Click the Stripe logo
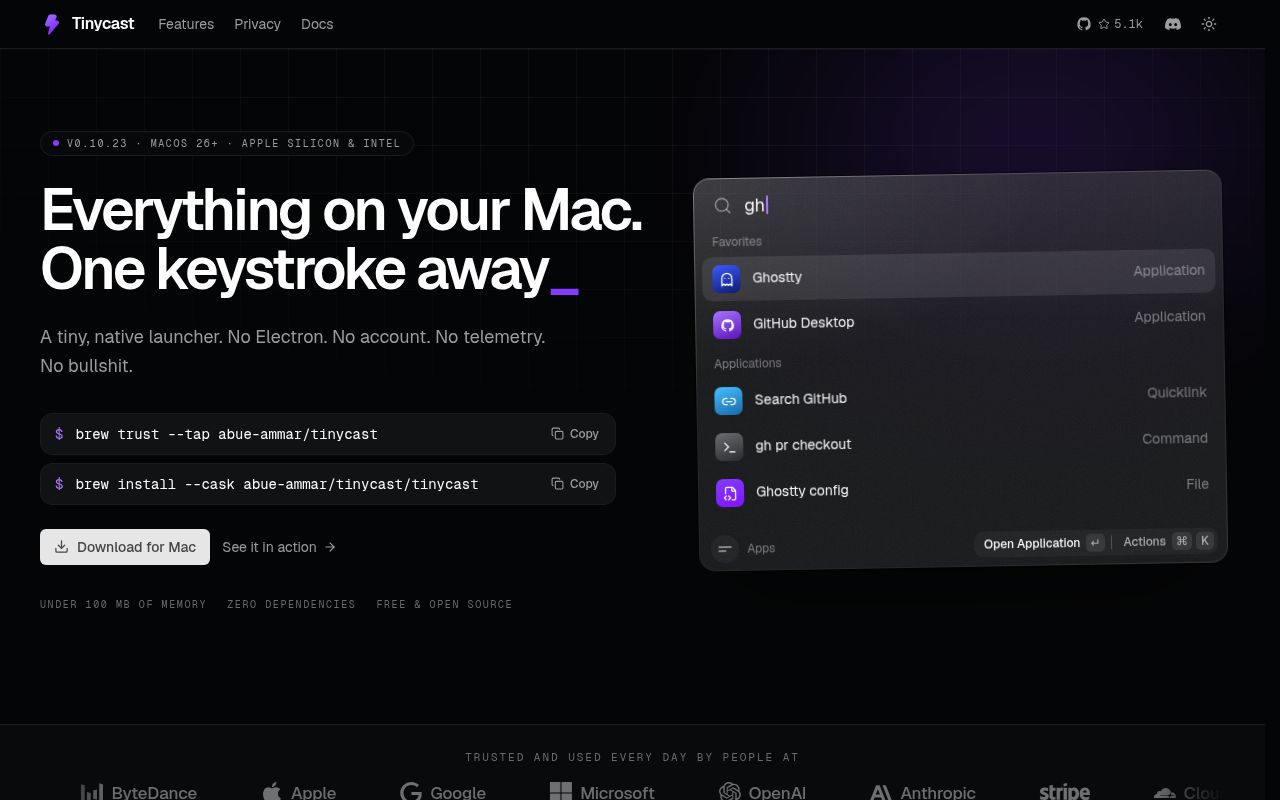This screenshot has height=800, width=1280. tap(1064, 792)
